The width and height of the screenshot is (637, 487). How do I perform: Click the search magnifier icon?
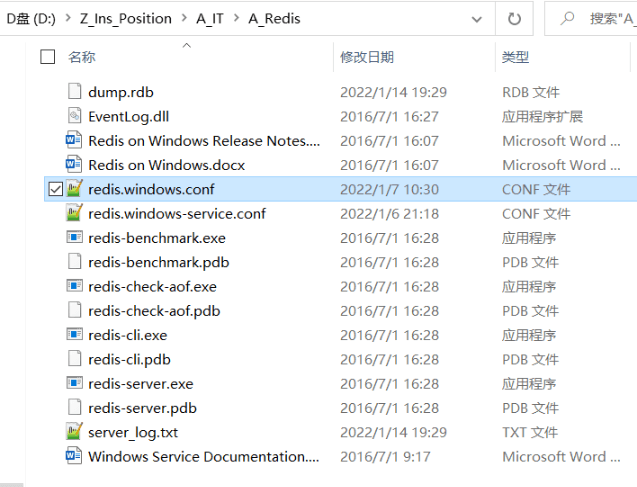coord(567,18)
